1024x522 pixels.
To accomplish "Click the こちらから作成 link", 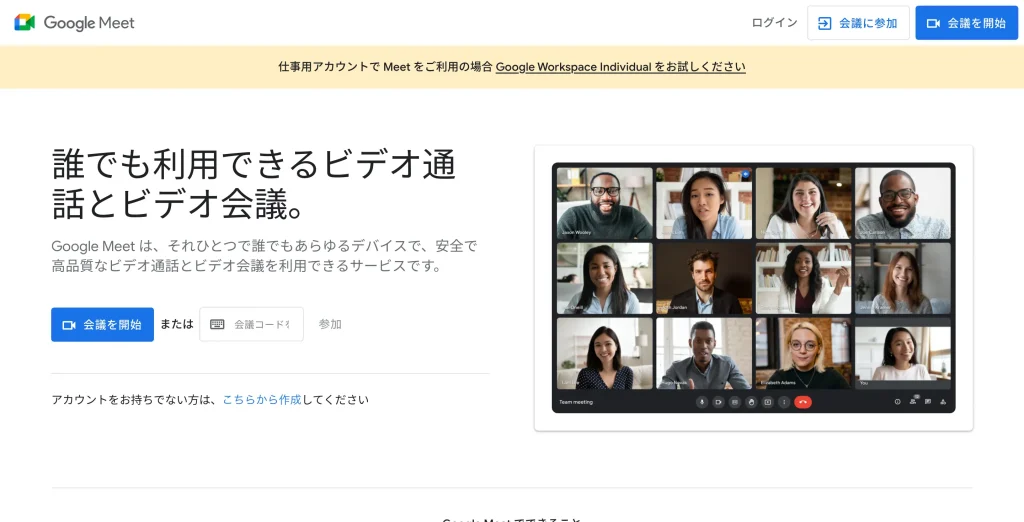I will 261,400.
